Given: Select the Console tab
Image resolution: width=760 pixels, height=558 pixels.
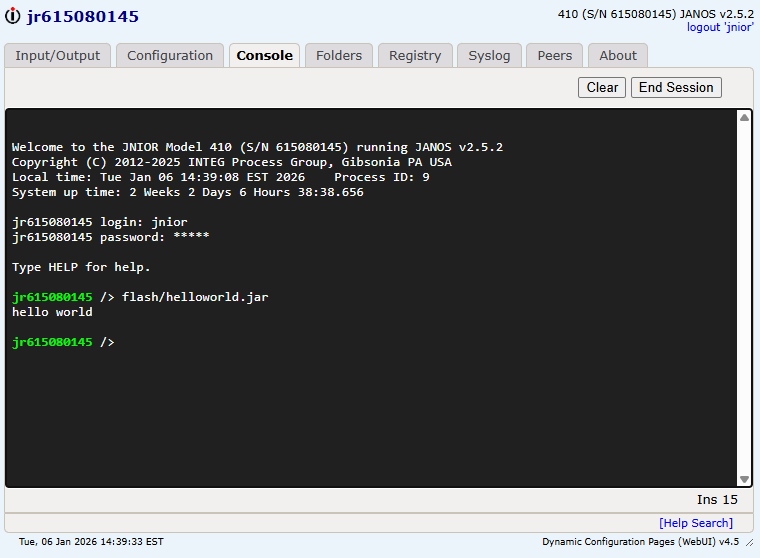Looking at the screenshot, I should point(264,56).
